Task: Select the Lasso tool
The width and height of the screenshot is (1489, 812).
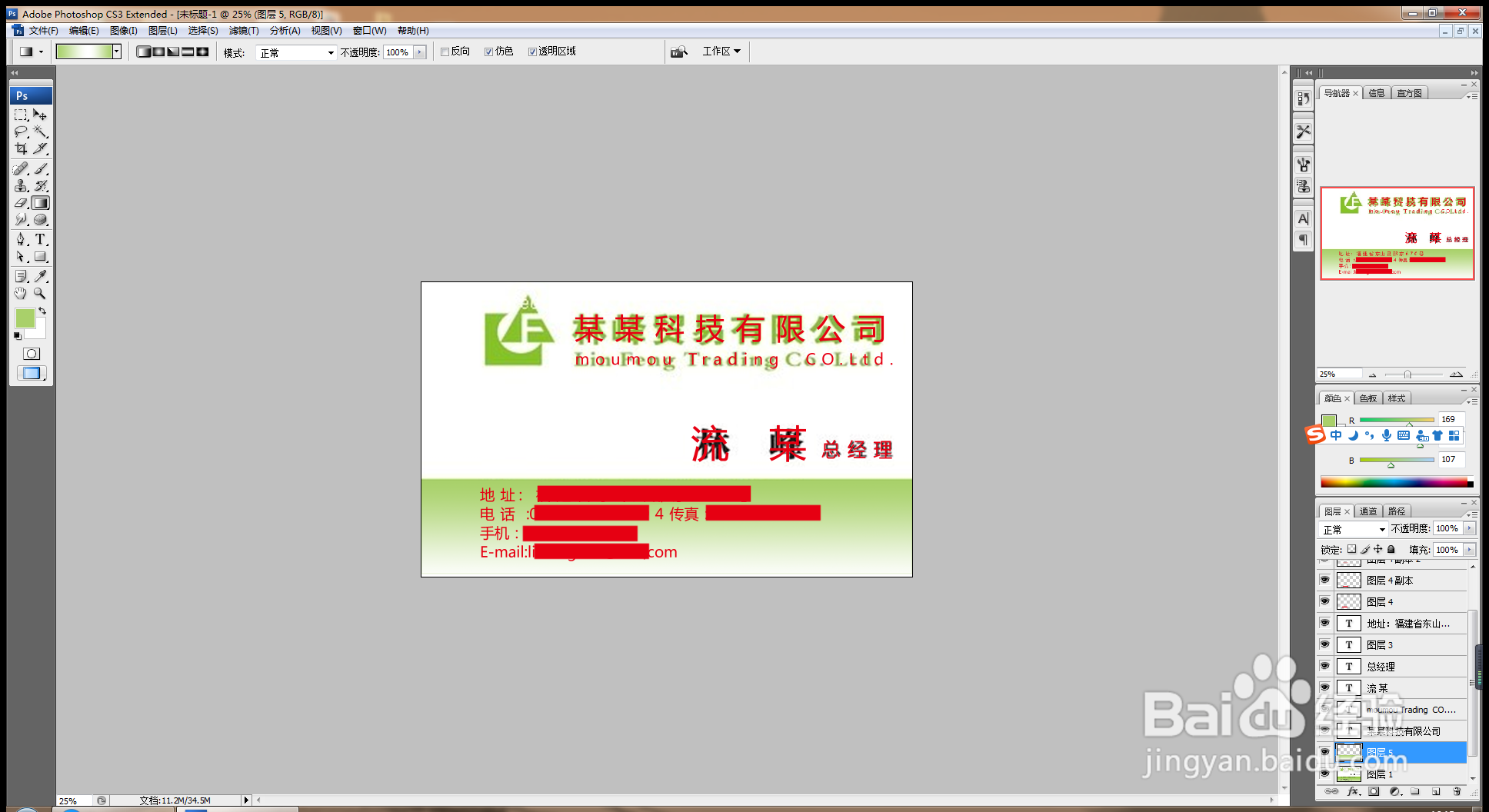Action: 21,131
